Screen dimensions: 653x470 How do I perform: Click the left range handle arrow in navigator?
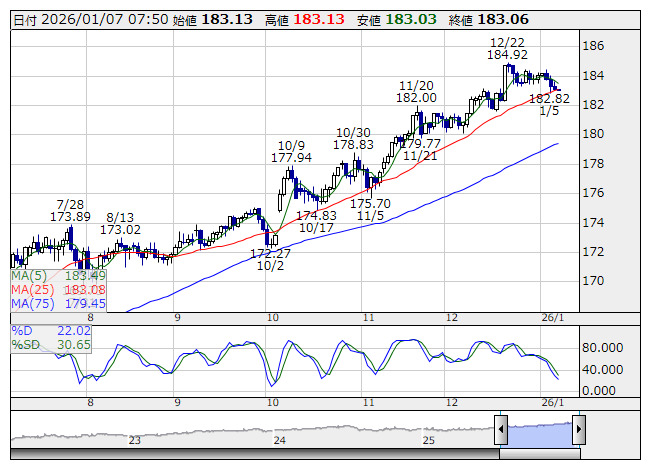pyautogui.click(x=501, y=430)
